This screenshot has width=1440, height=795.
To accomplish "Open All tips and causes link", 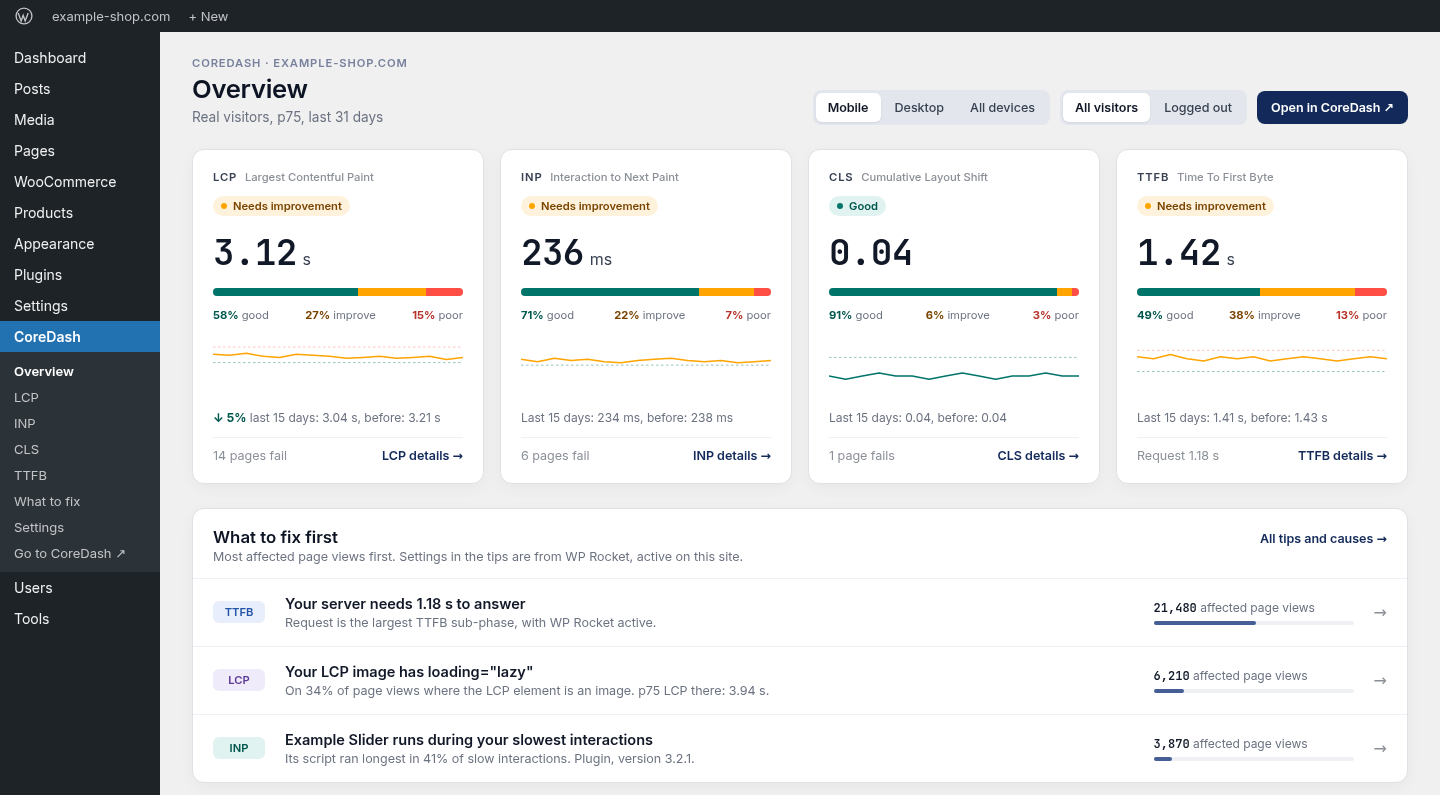I will [x=1323, y=539].
